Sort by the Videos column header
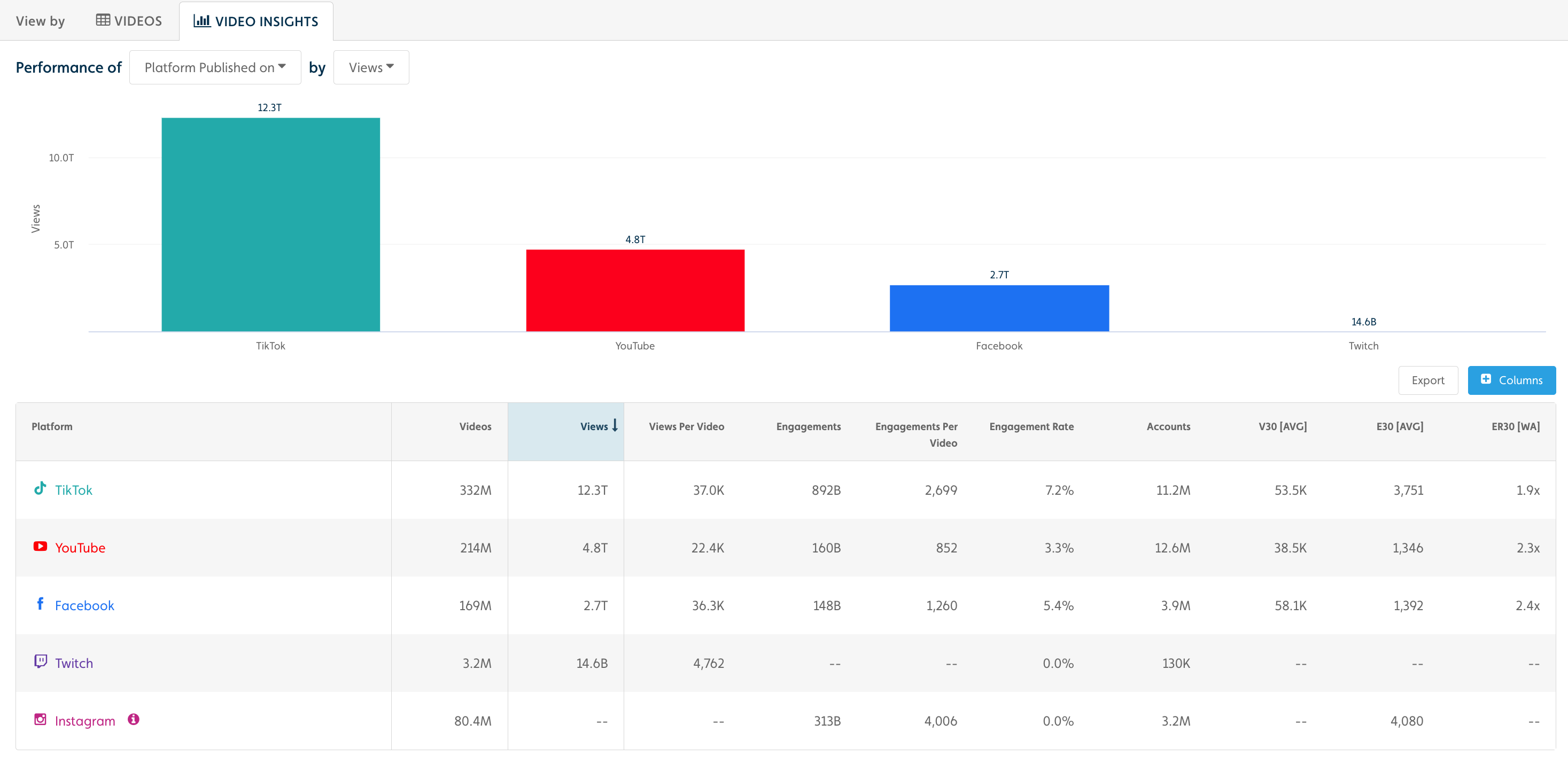The height and width of the screenshot is (763, 1568). [x=475, y=426]
